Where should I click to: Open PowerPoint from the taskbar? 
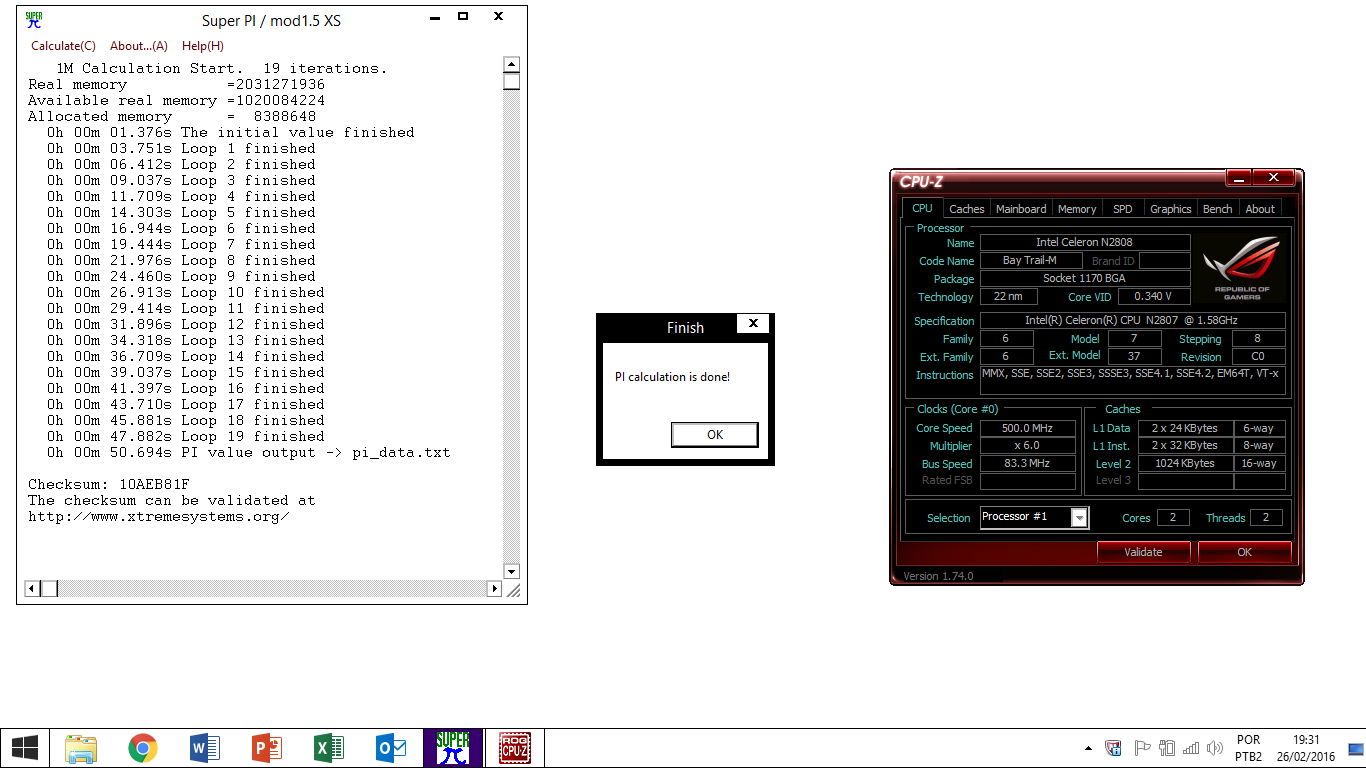point(266,748)
